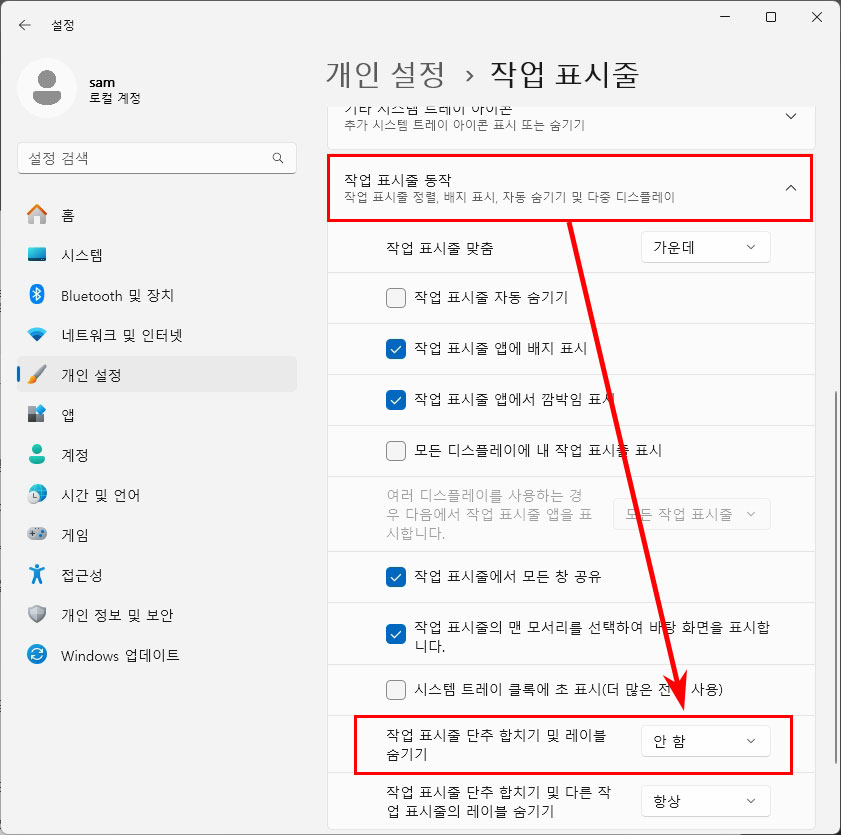Open the 안 함 dropdown menu
The image size is (841, 835).
[x=706, y=740]
